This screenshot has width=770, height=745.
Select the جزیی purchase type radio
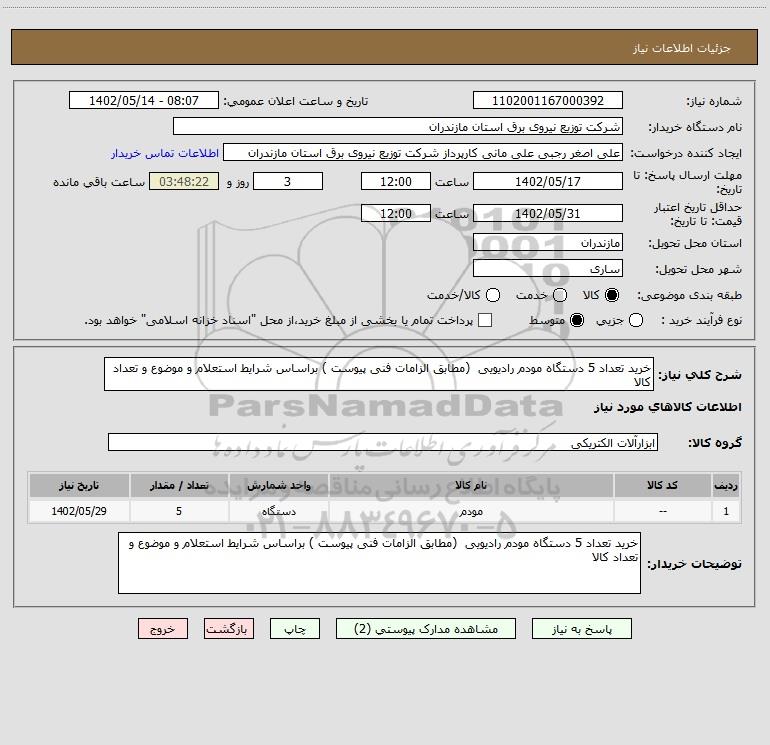coord(636,320)
